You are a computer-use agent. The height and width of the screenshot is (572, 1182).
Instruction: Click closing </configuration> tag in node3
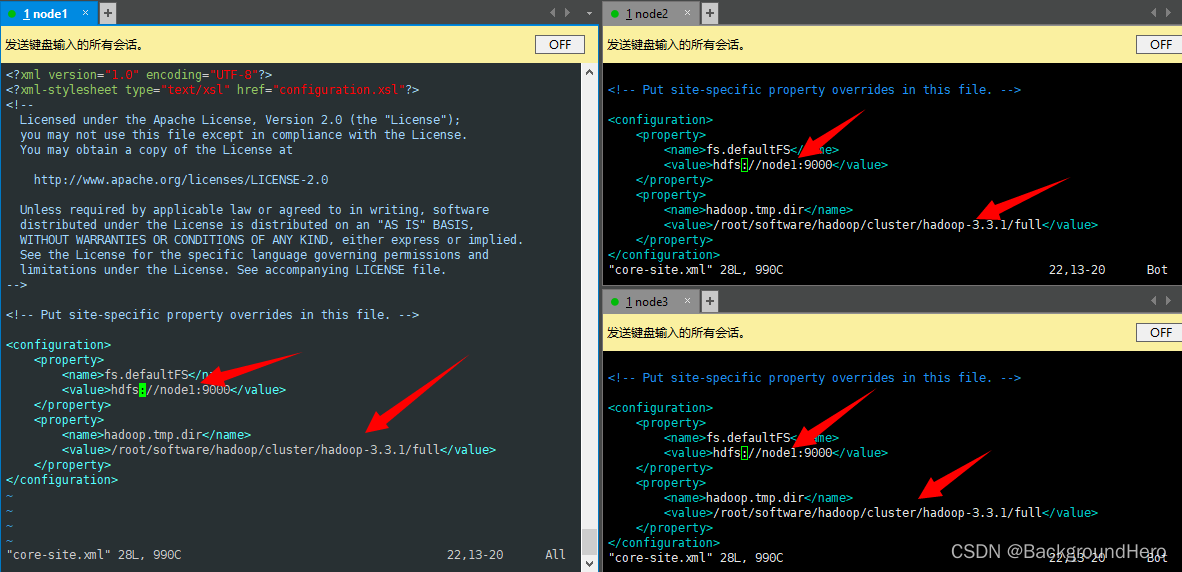663,543
